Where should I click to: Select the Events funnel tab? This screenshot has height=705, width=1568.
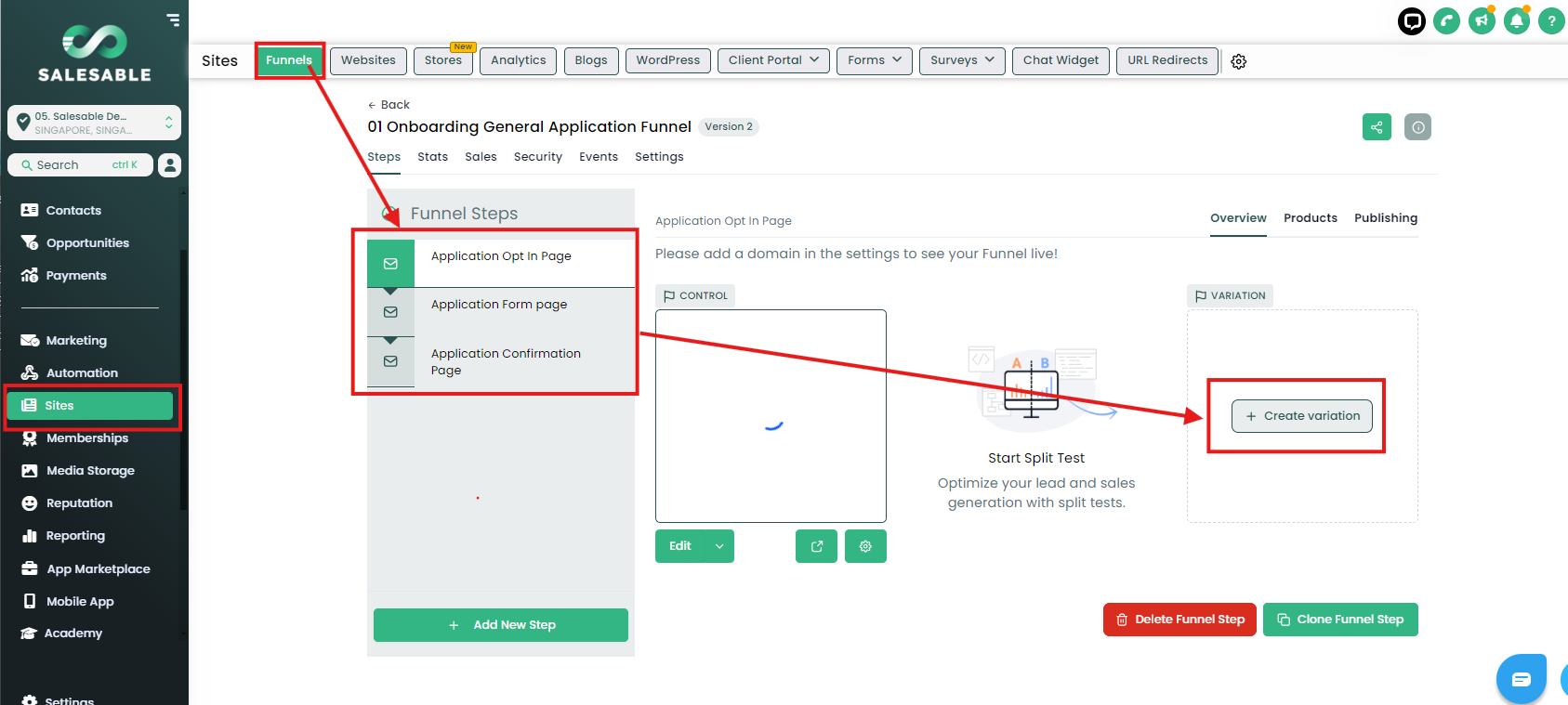click(599, 157)
